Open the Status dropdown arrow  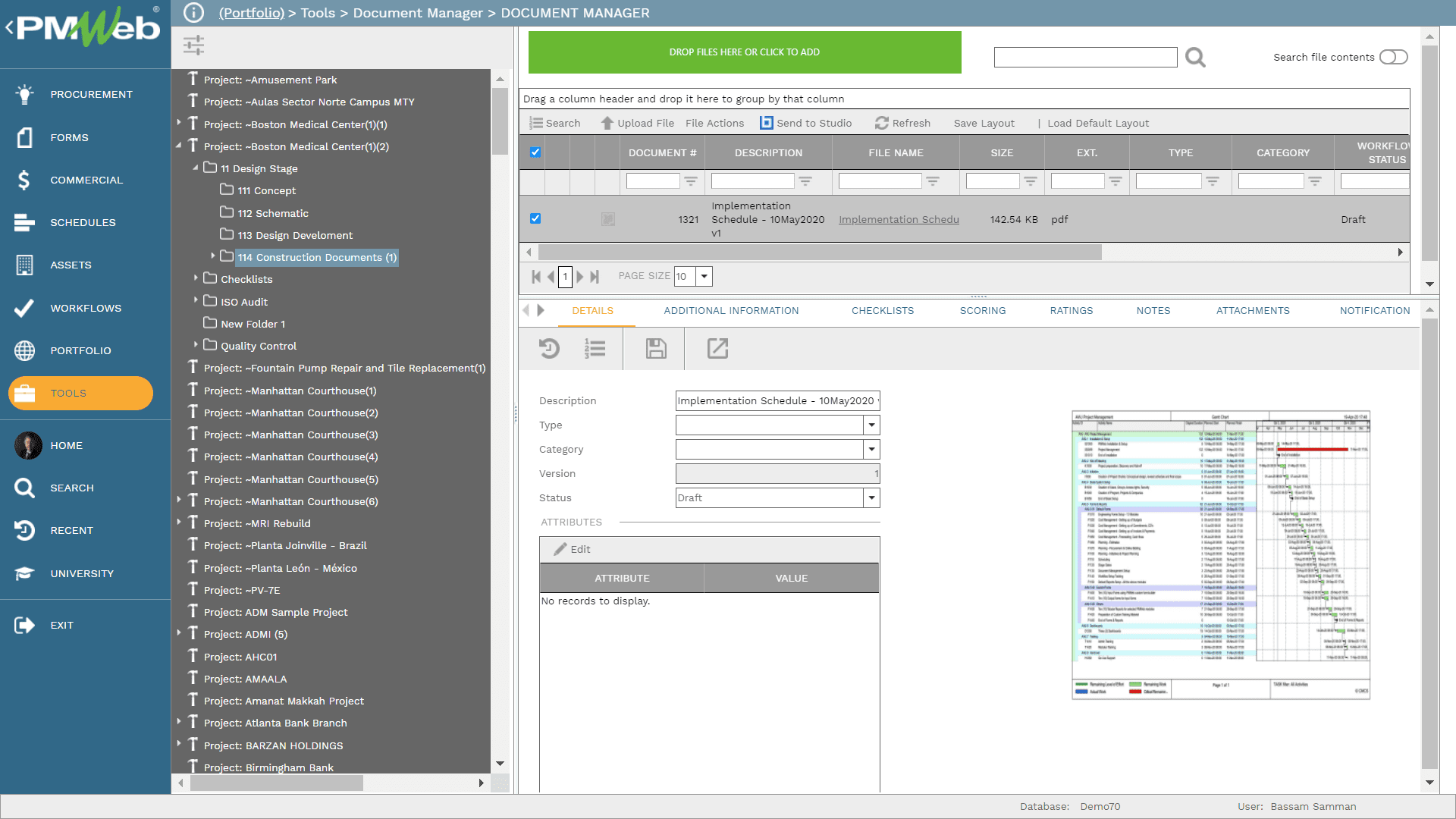tap(871, 498)
